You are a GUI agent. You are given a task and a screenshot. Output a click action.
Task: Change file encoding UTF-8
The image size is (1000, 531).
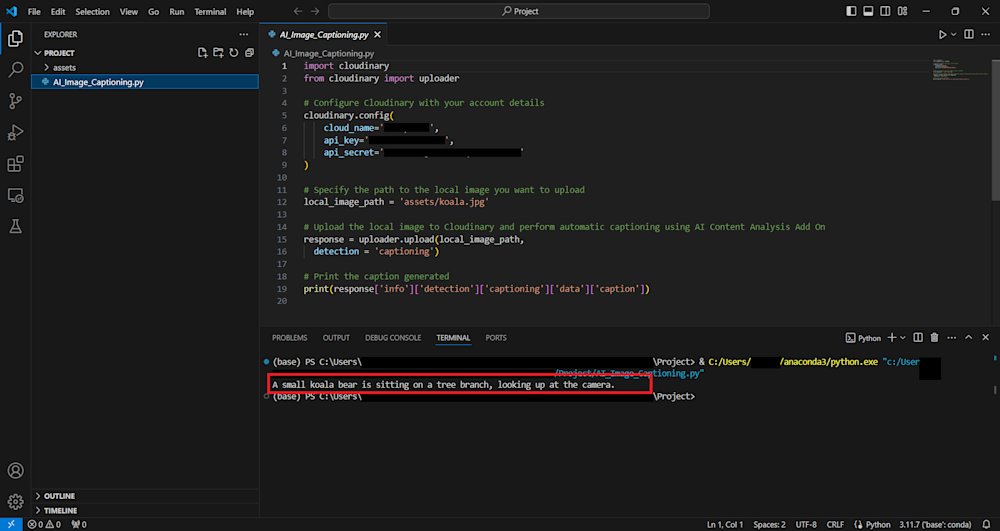coord(806,525)
